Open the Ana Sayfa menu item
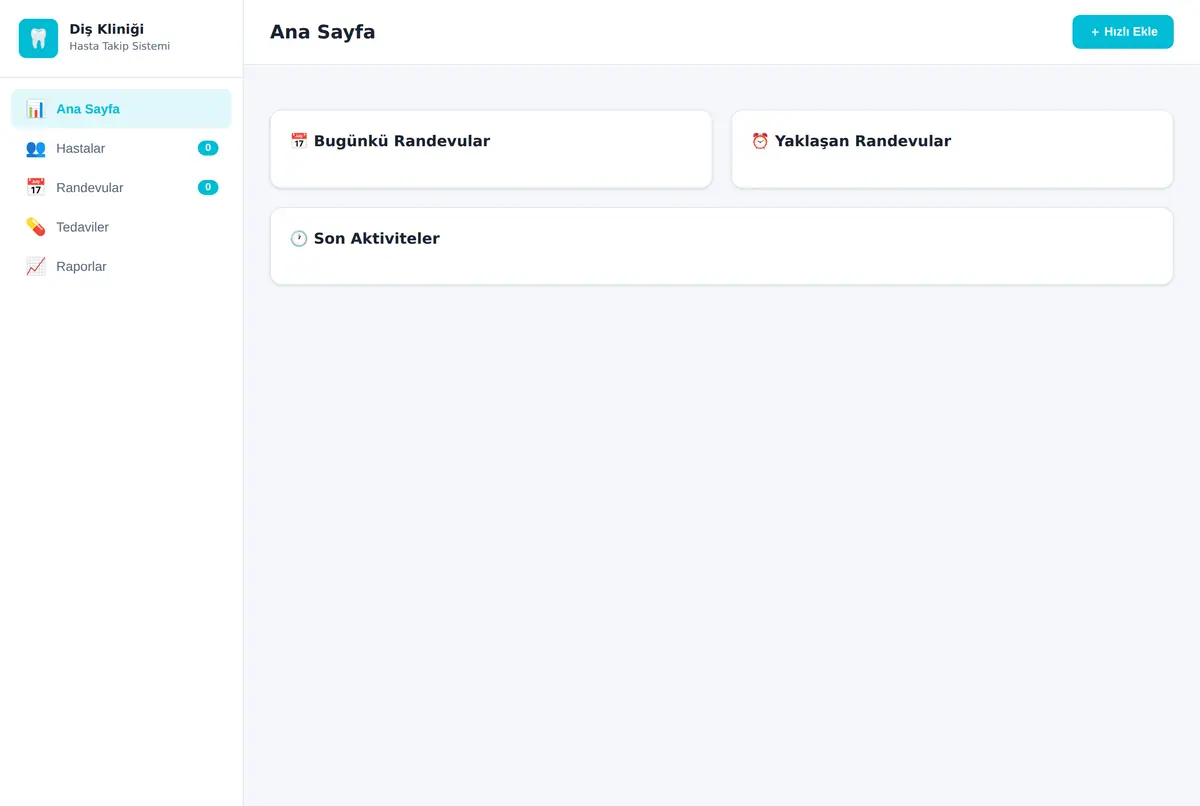 pyautogui.click(x=121, y=109)
